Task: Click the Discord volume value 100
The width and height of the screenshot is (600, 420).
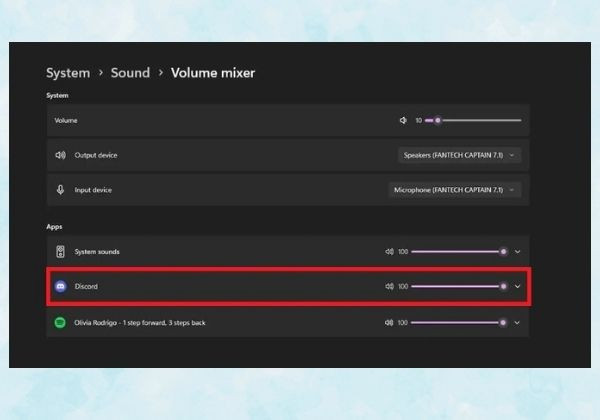Action: (403, 286)
